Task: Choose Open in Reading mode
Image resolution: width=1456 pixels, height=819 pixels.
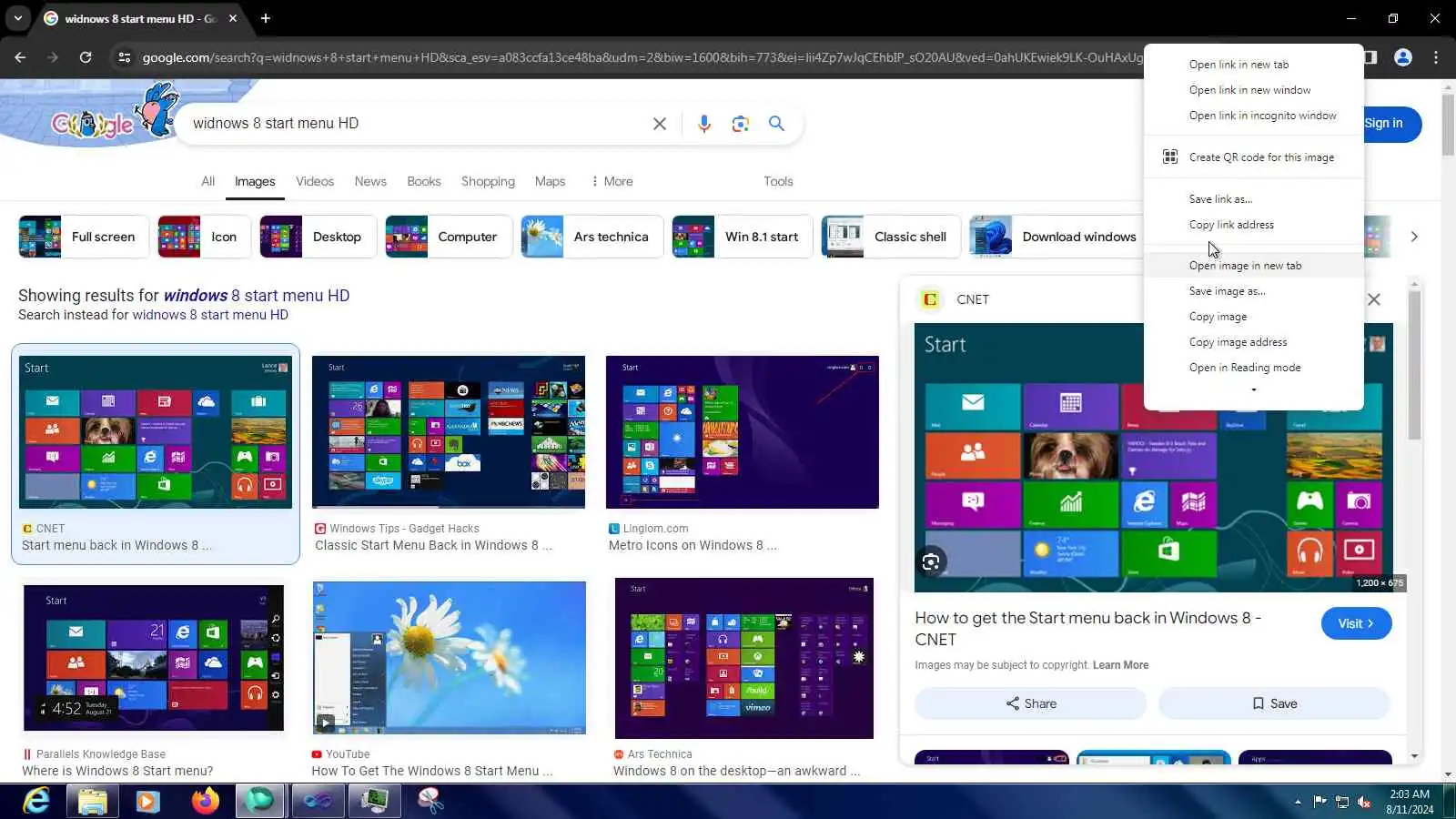Action: pyautogui.click(x=1254, y=368)
